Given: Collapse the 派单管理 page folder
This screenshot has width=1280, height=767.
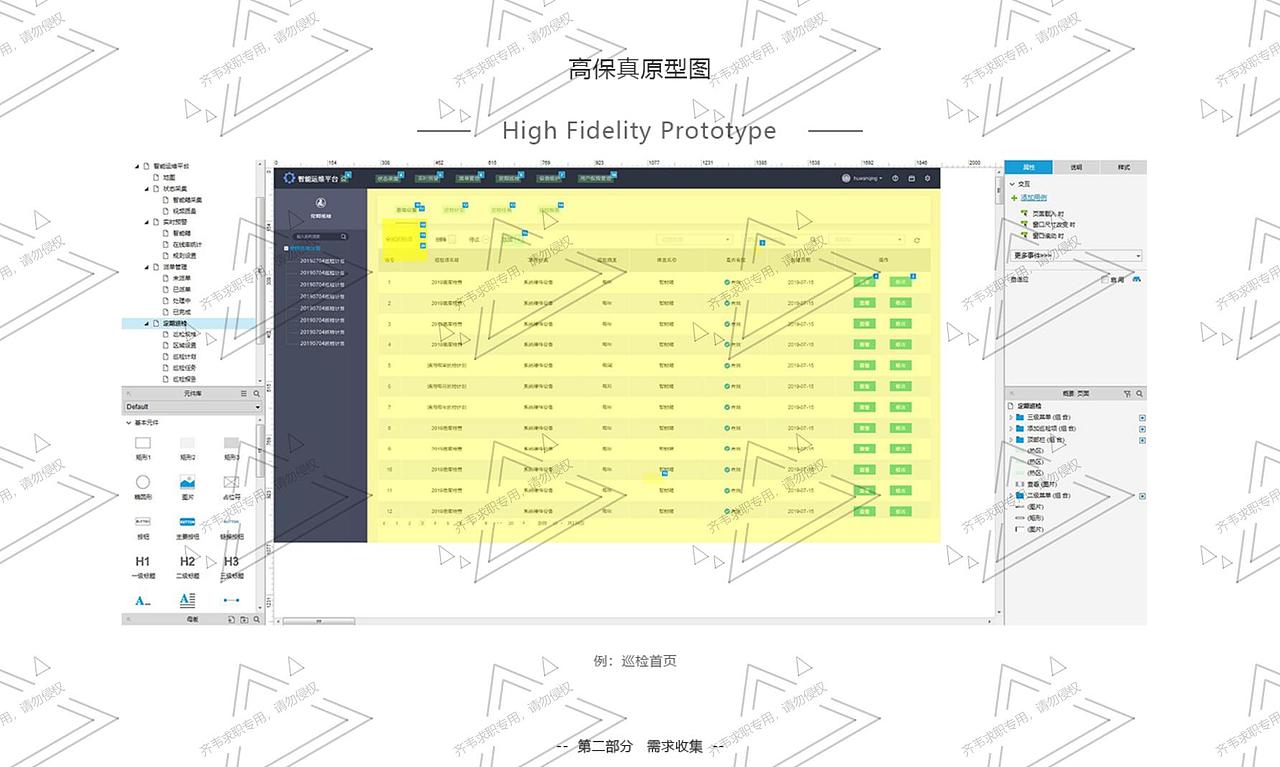Looking at the screenshot, I should click(146, 267).
